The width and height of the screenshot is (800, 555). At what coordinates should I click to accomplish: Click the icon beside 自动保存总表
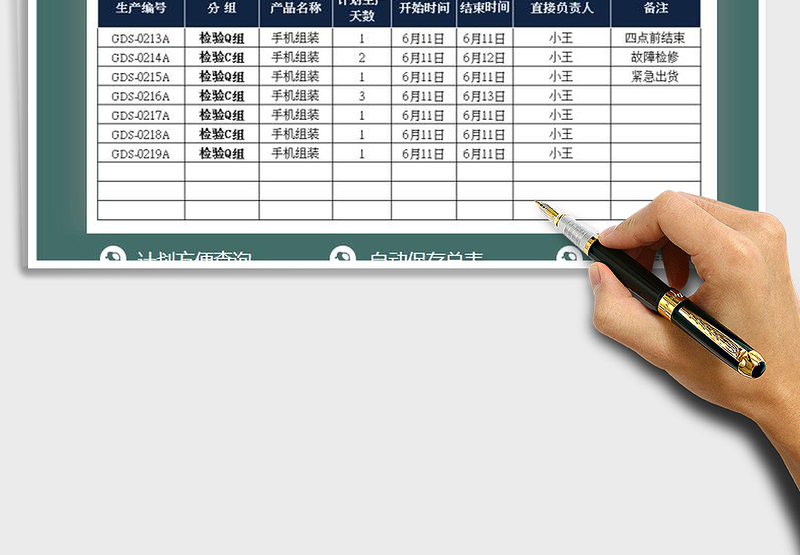[343, 257]
